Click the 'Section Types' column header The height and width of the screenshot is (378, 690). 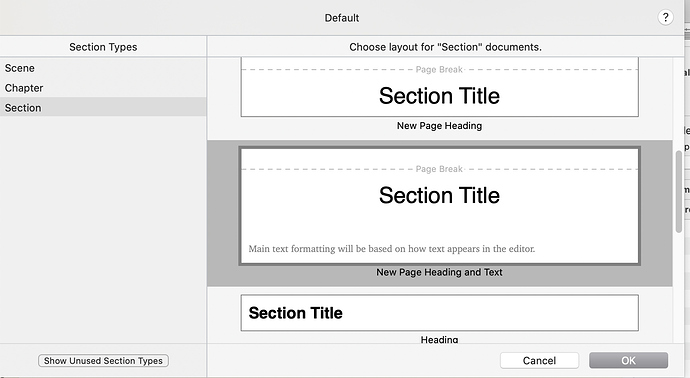pyautogui.click(x=103, y=47)
